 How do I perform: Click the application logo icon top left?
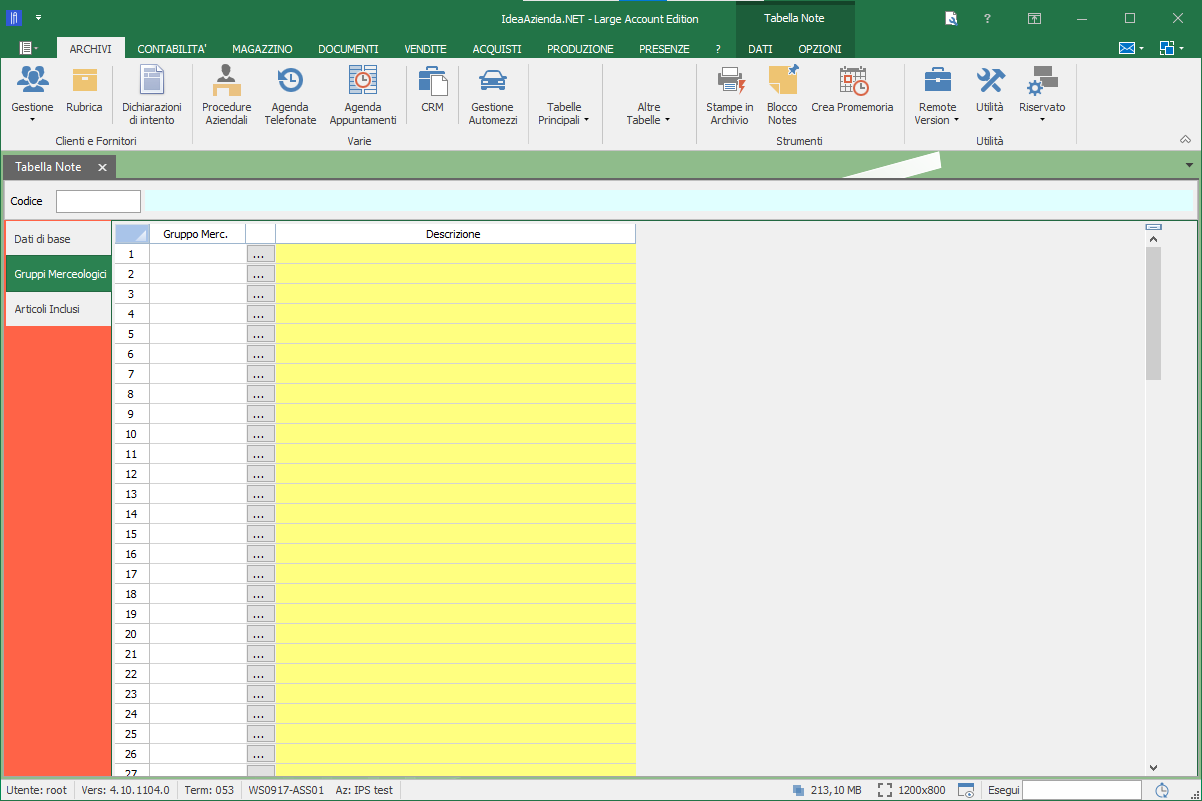tap(15, 18)
